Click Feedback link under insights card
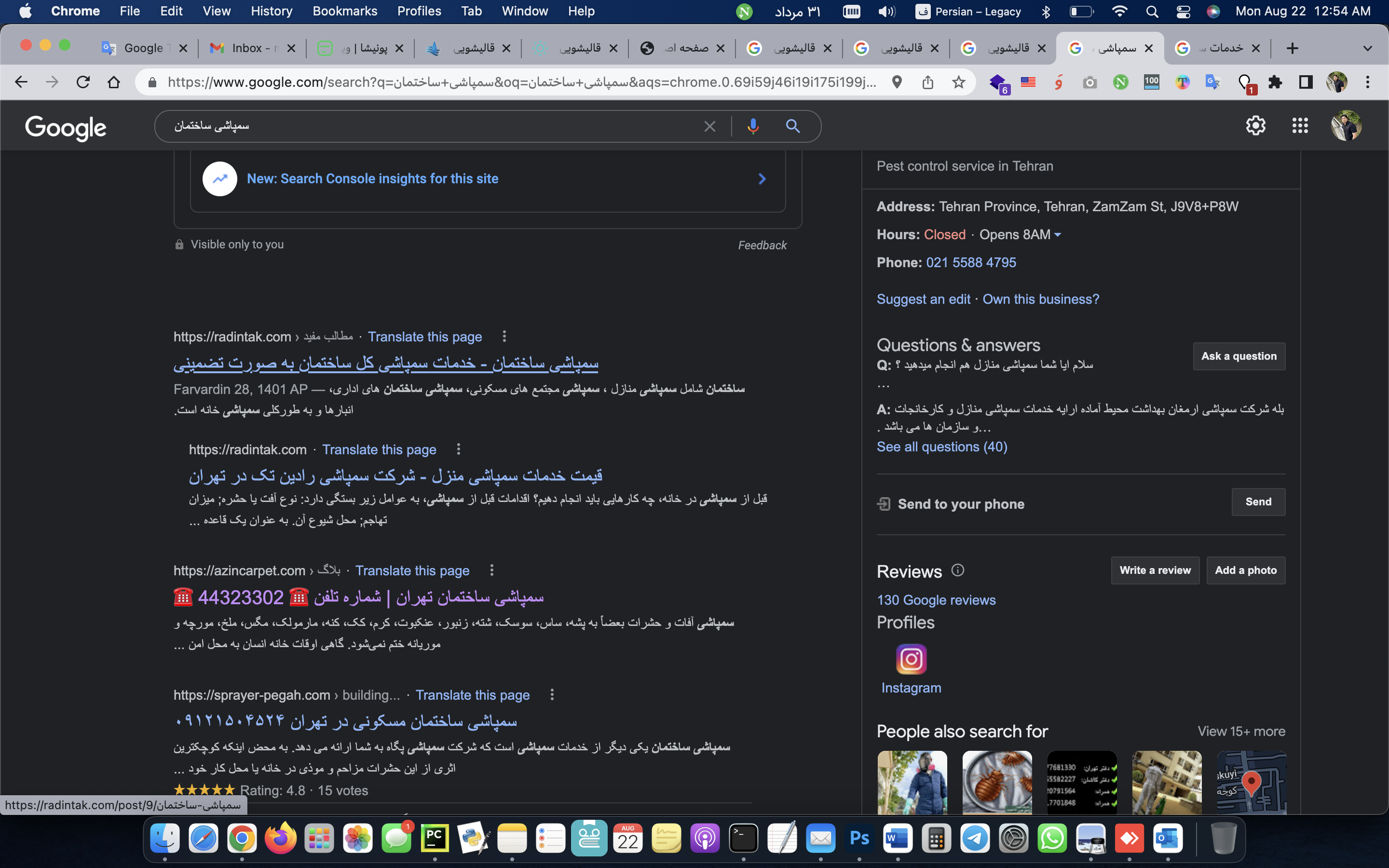Viewport: 1389px width, 868px height. point(762,246)
